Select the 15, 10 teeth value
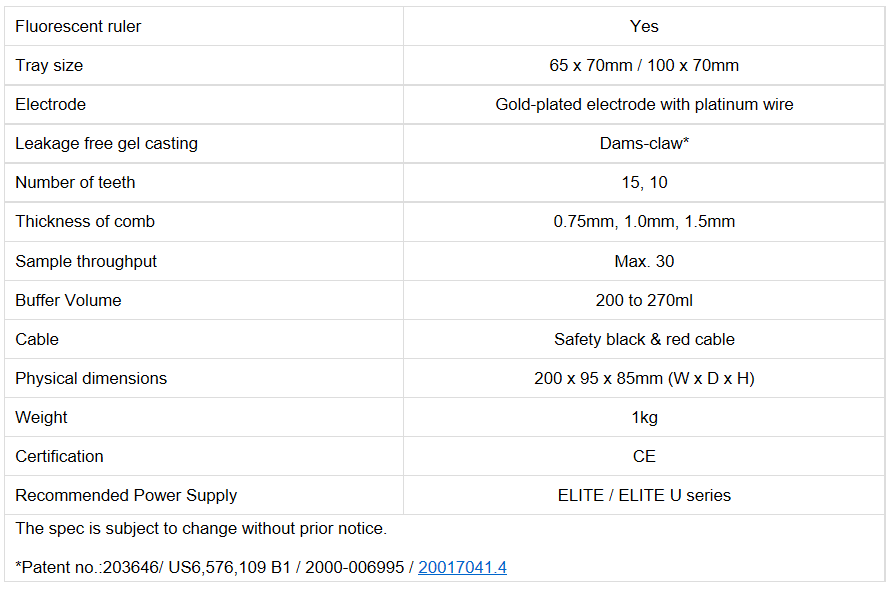Screen dimensions: 889x591 coord(644,182)
